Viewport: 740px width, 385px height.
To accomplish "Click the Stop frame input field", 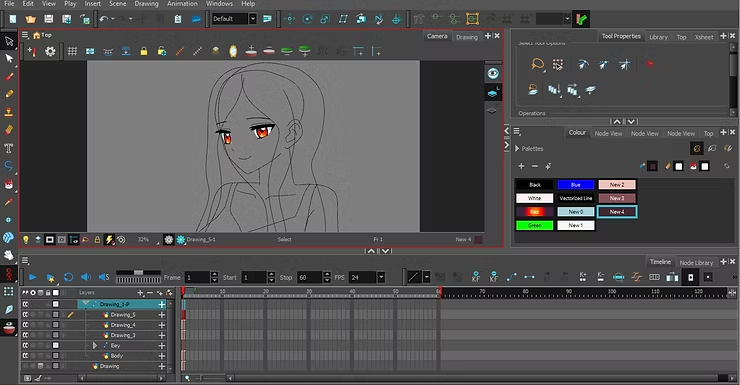I will (x=309, y=277).
